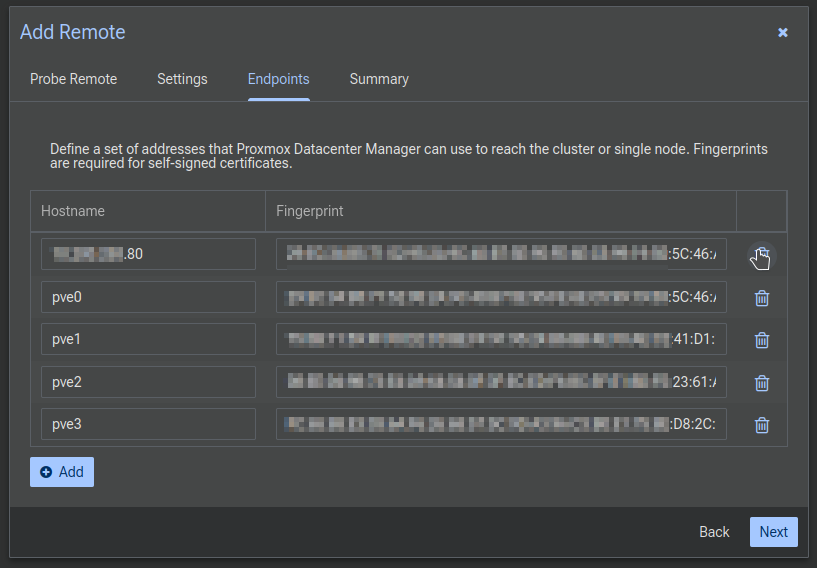This screenshot has width=817, height=568.
Task: Go to the Summary tab
Action: 379,79
